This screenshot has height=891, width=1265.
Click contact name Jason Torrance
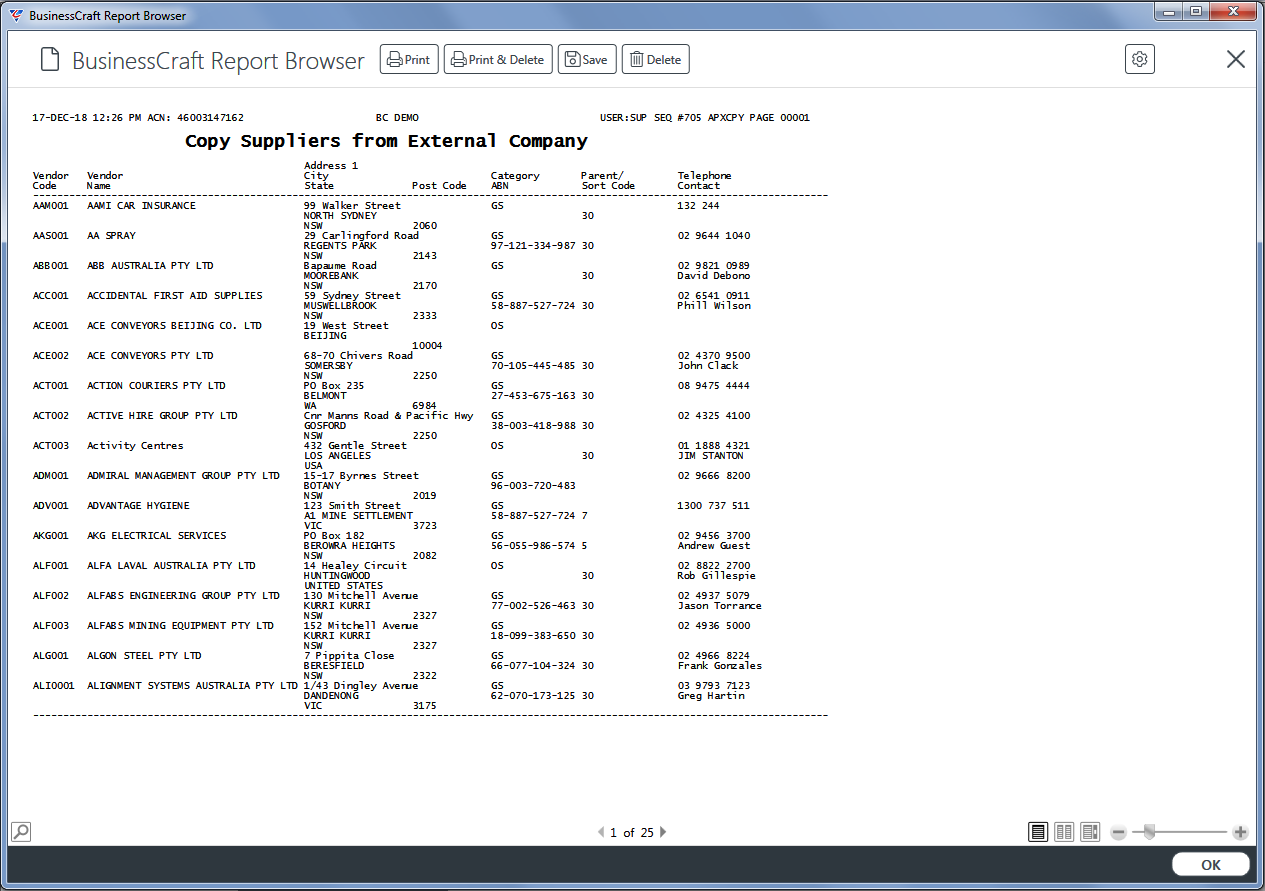pos(720,606)
